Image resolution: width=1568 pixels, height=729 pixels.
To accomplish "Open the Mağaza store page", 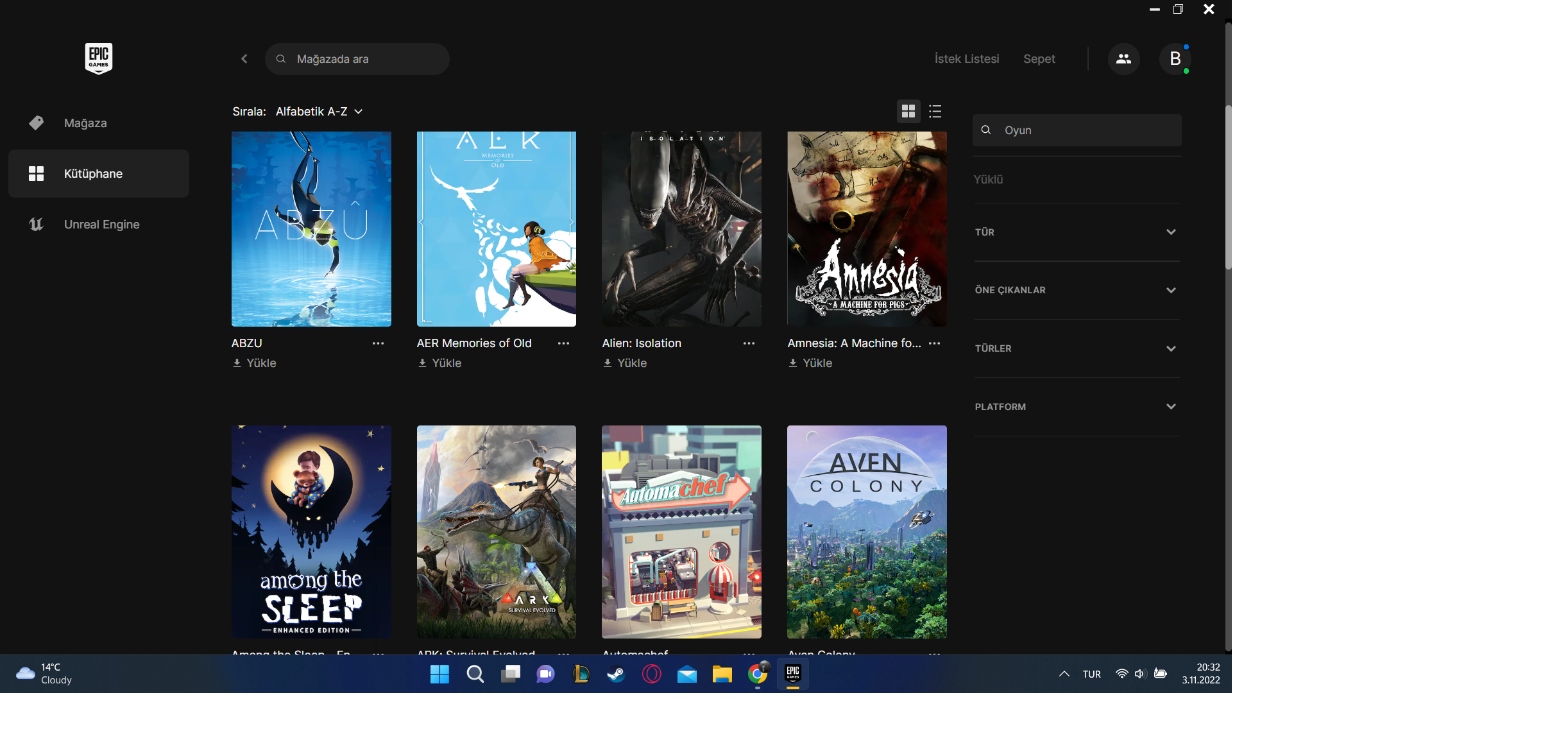I will (99, 123).
